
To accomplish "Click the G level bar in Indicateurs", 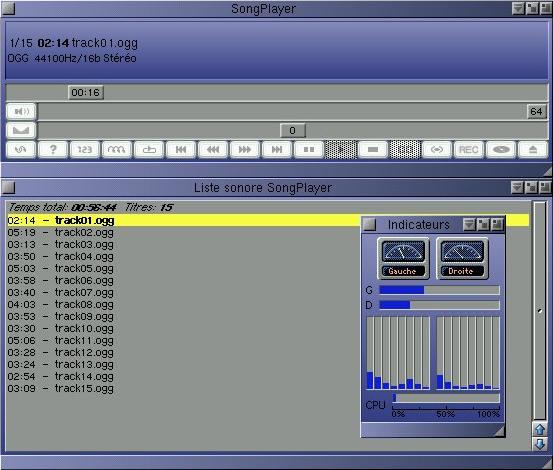I will pyautogui.click(x=439, y=290).
